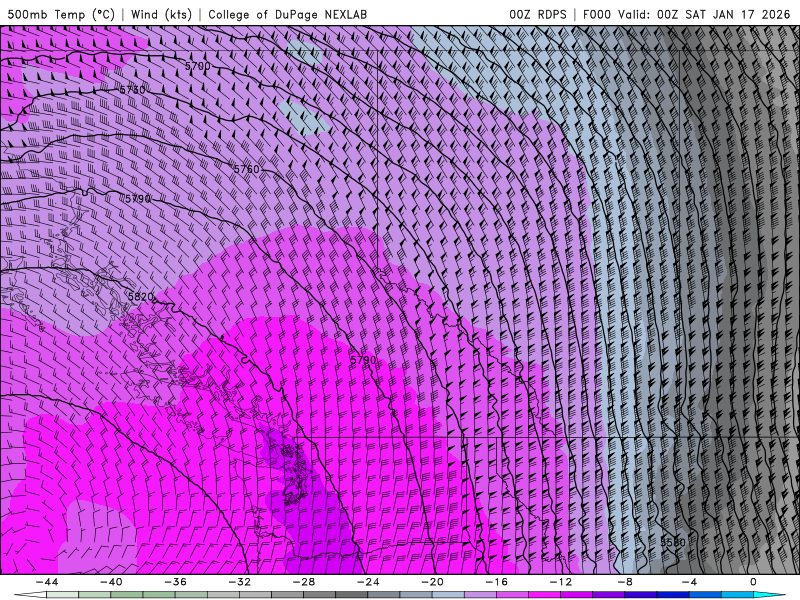The width and height of the screenshot is (800, 600).
Task: Click the -32 tick label on the colorbar
Action: (240, 582)
